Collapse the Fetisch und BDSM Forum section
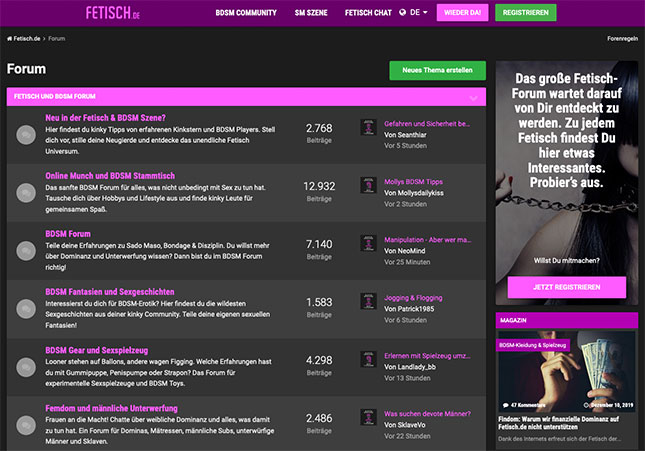Viewport: 645px width, 451px height. 473,97
